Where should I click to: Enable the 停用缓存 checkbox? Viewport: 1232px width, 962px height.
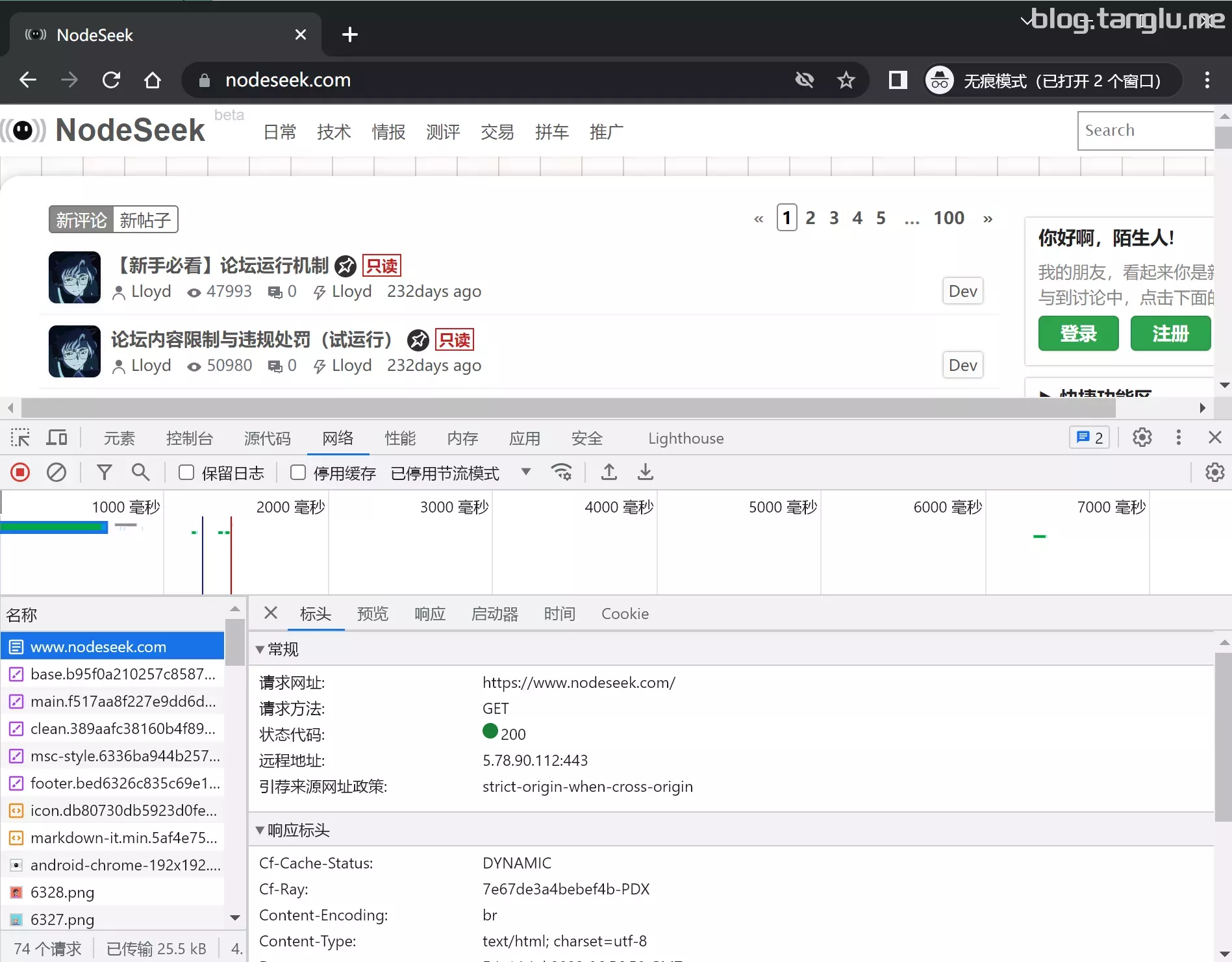298,472
